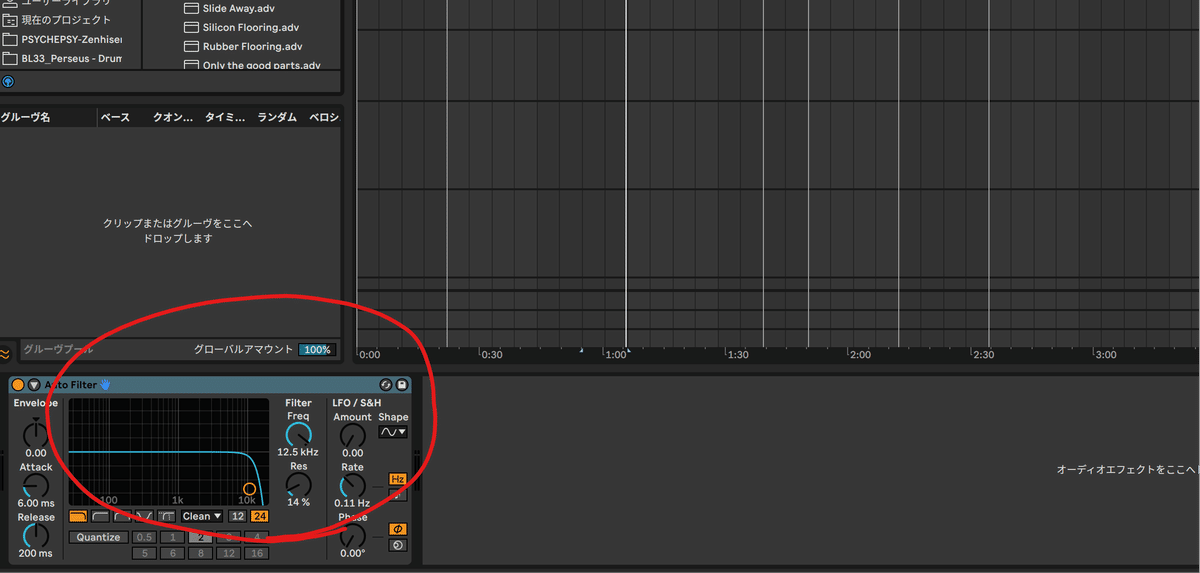Click the orange cutoff handle in filter display
Screen dimensions: 1200x573
pyautogui.click(x=249, y=489)
